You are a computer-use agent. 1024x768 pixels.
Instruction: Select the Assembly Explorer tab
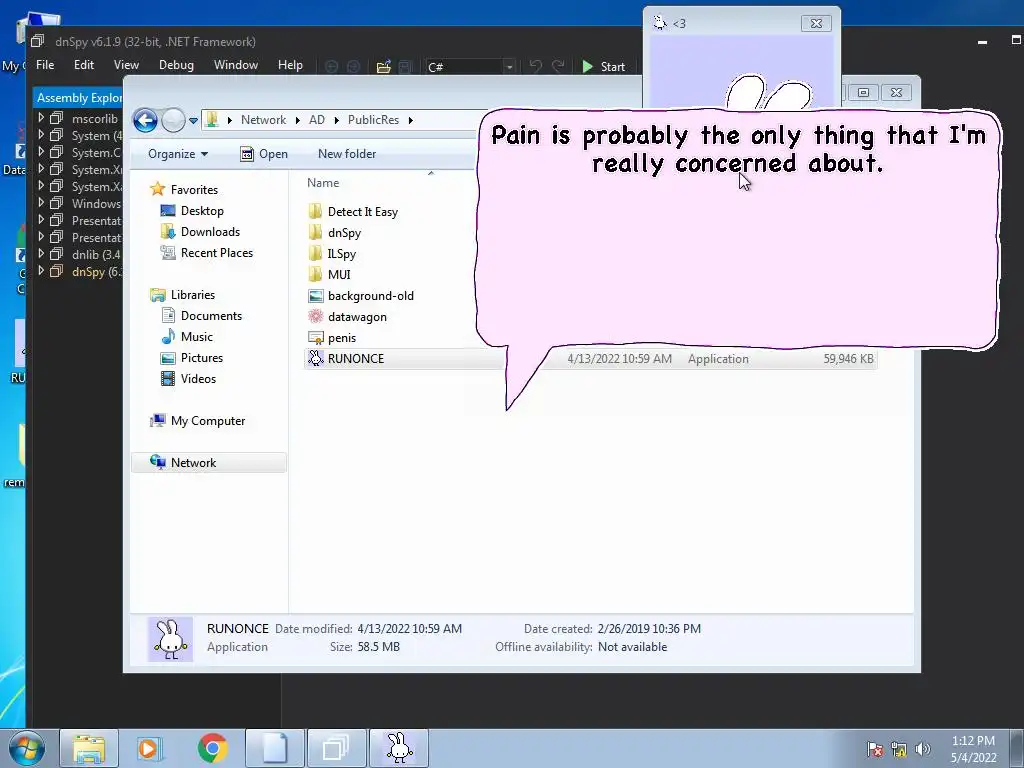click(78, 97)
